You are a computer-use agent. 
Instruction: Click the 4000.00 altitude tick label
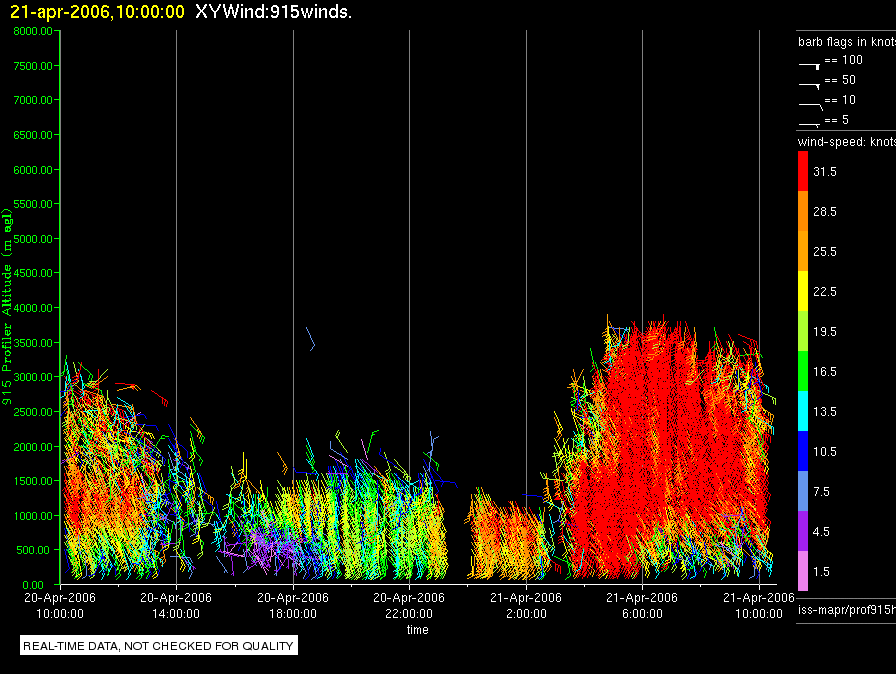point(33,308)
